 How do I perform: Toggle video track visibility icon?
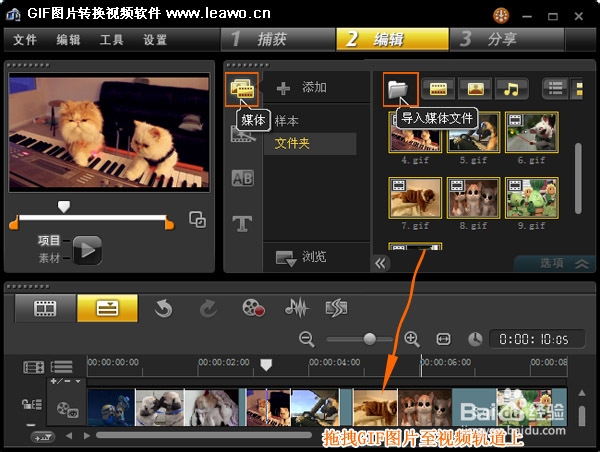pyautogui.click(x=67, y=410)
